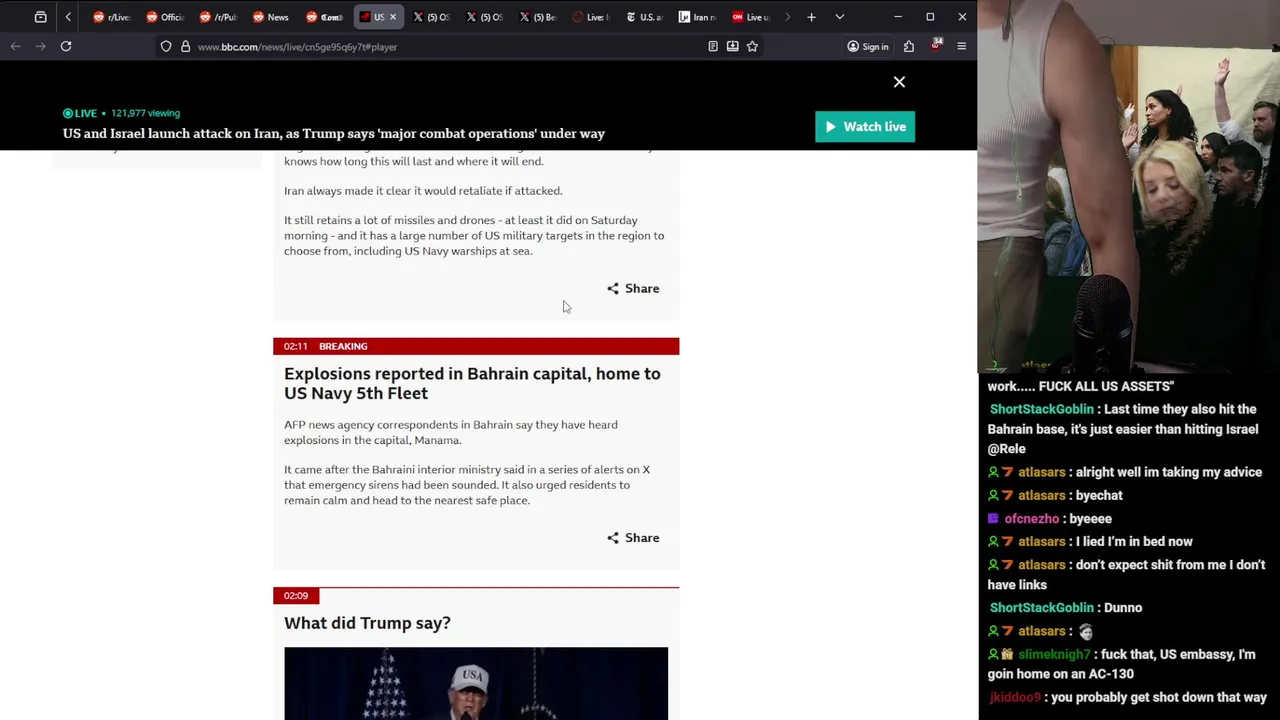Switch to the Reddit 'Officia' tab
This screenshot has height=720, width=1280.
click(164, 17)
